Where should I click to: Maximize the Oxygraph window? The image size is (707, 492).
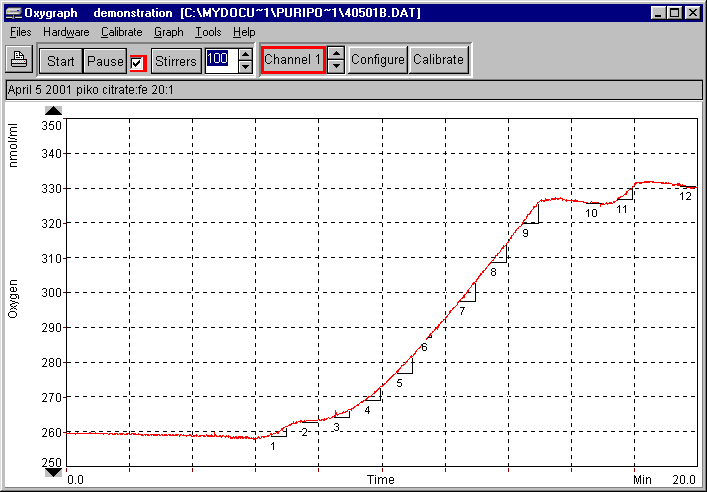[x=675, y=13]
